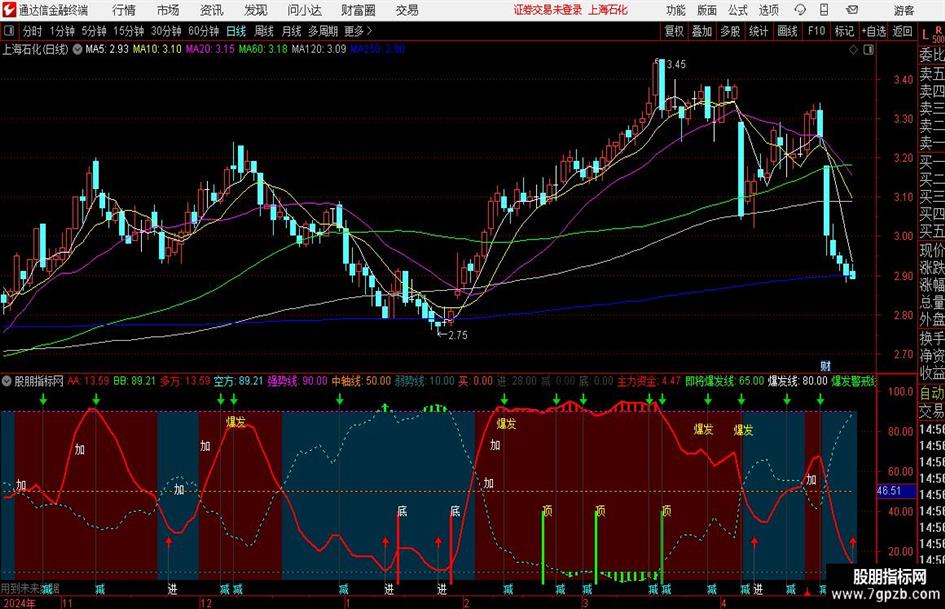This screenshot has width=945, height=609.
Task: Click the 证券交易未登录 login link
Action: coord(547,10)
